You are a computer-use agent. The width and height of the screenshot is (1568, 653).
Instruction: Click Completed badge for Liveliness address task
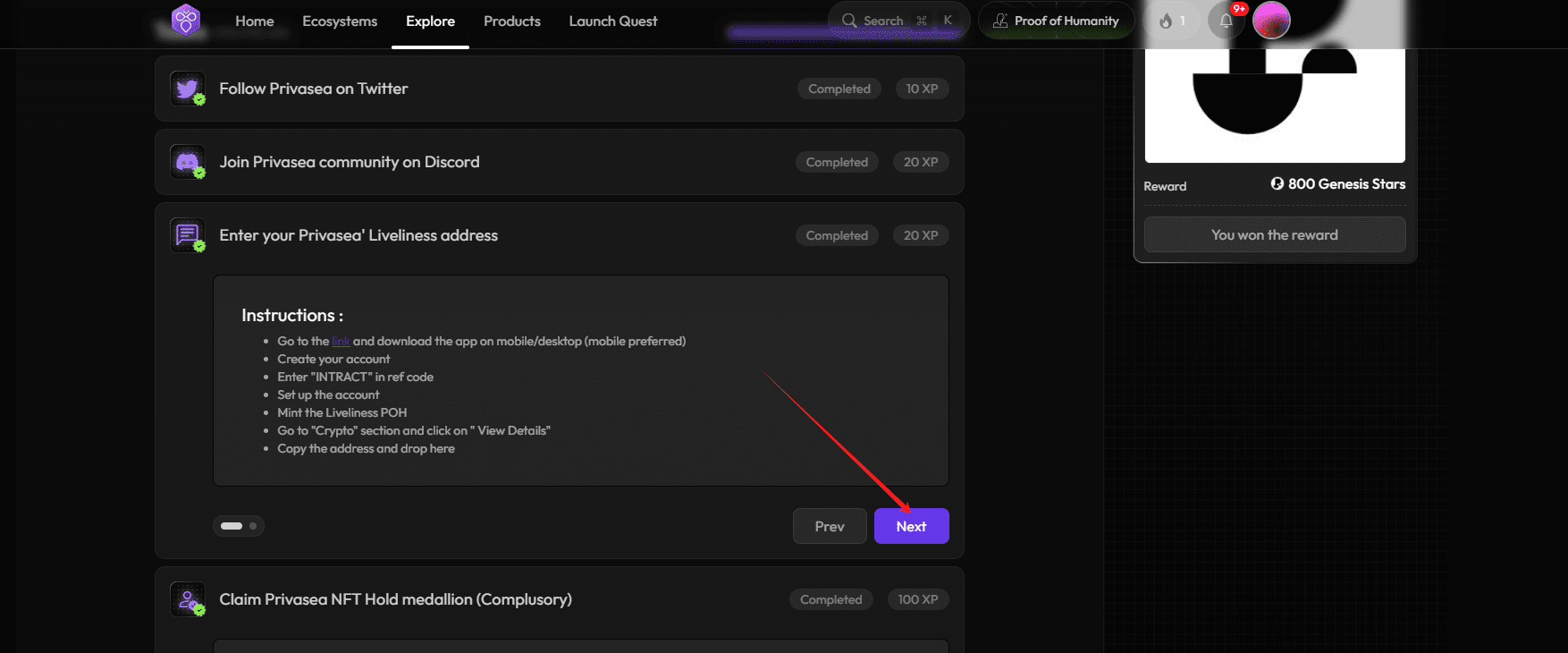coord(837,235)
